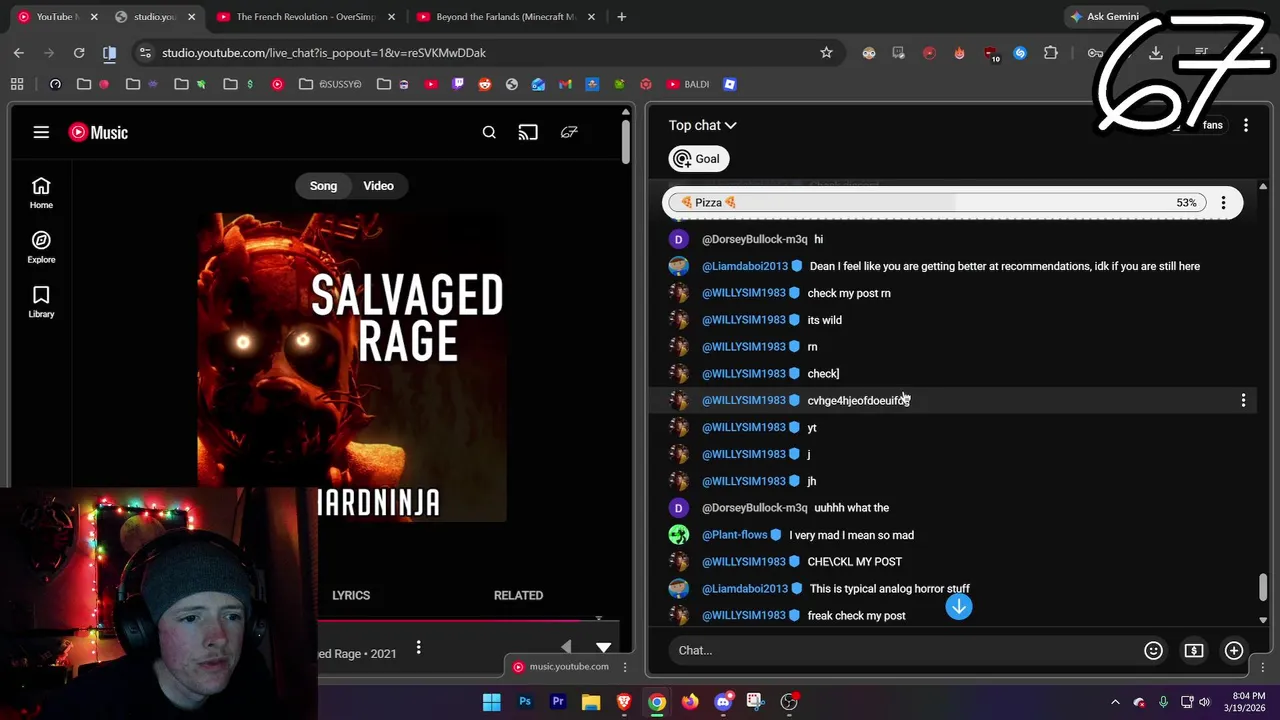
Task: Select the YouTube Music browser tab
Action: point(55,17)
